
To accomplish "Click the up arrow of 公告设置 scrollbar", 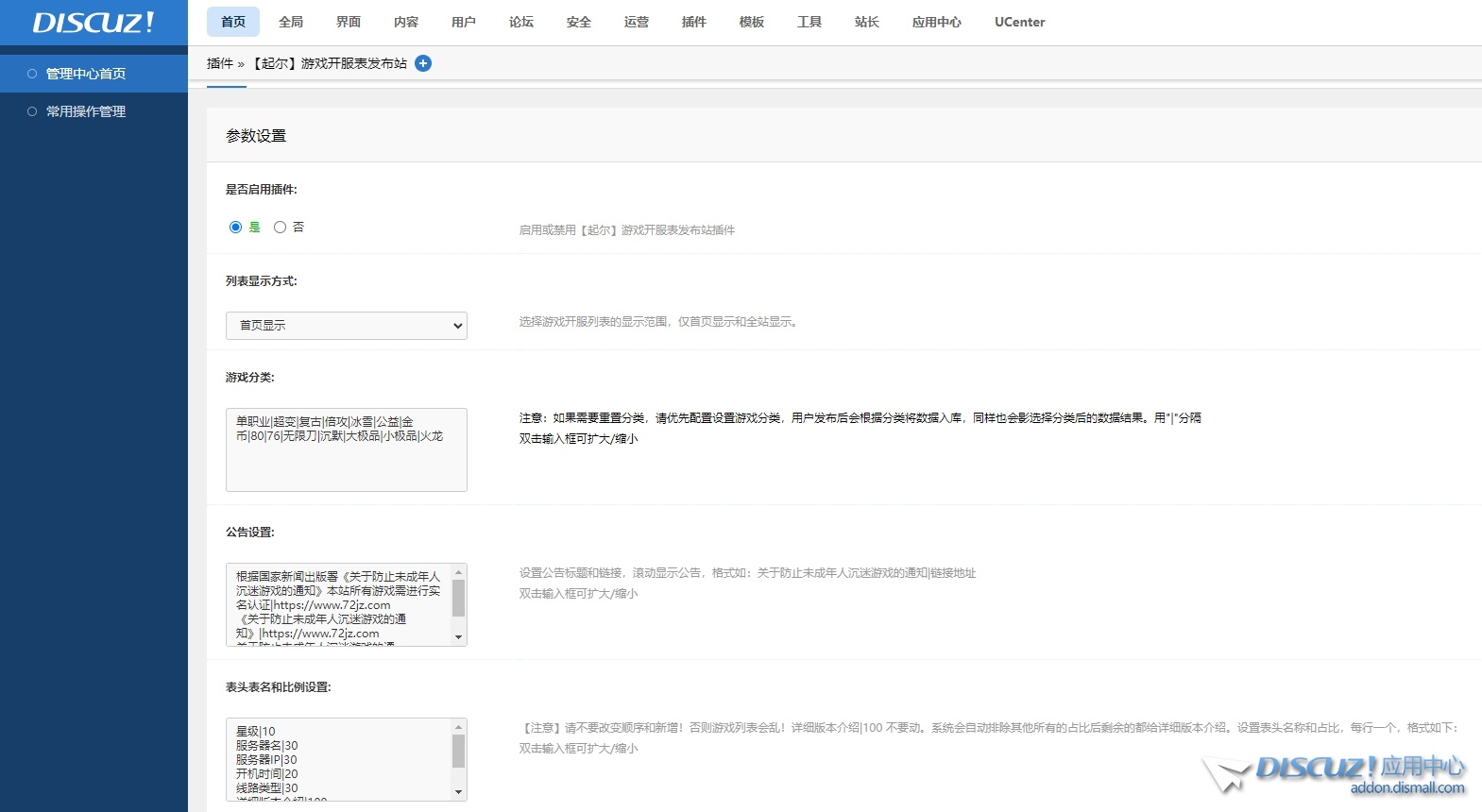I will click(459, 571).
